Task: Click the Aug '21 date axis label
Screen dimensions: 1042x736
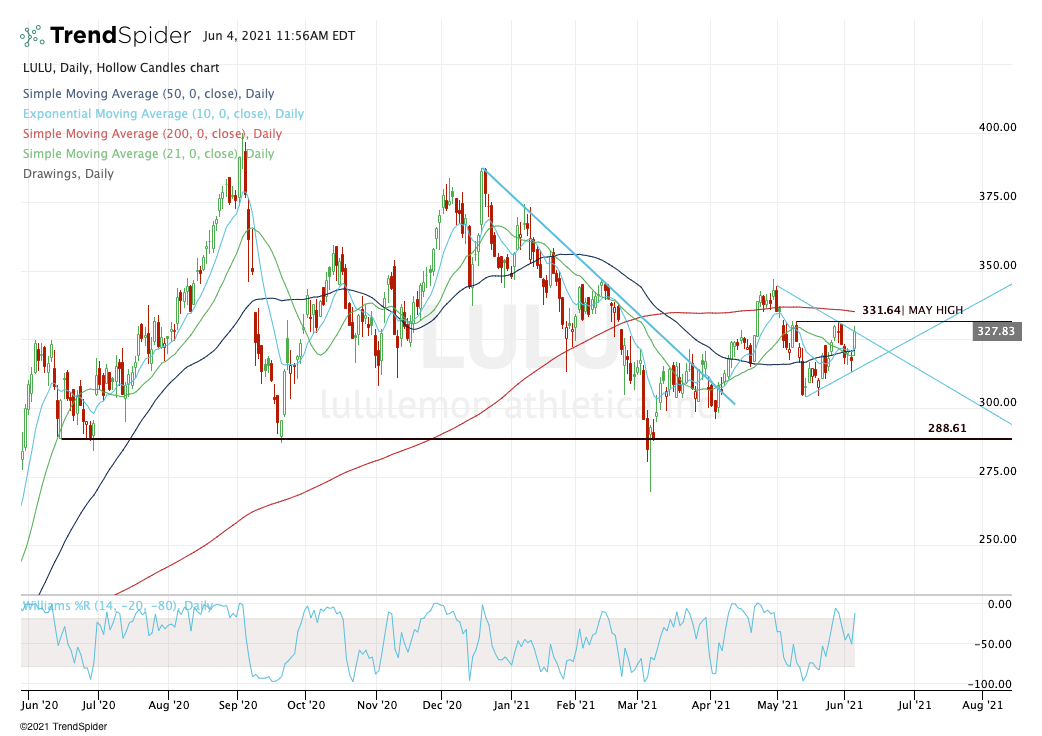Action: (x=982, y=705)
